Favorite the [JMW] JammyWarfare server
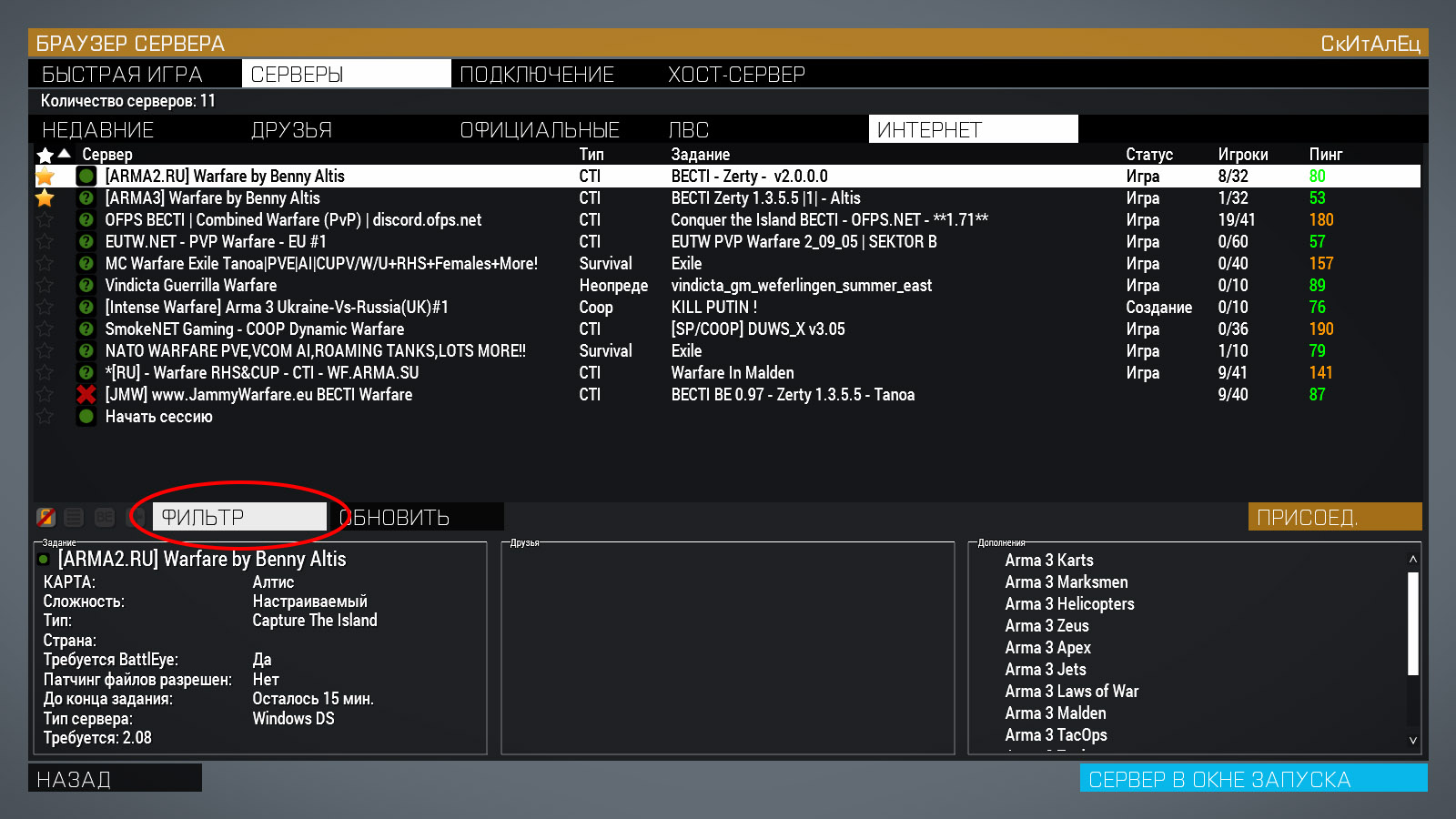Screen dimensions: 1456x819 point(45,394)
